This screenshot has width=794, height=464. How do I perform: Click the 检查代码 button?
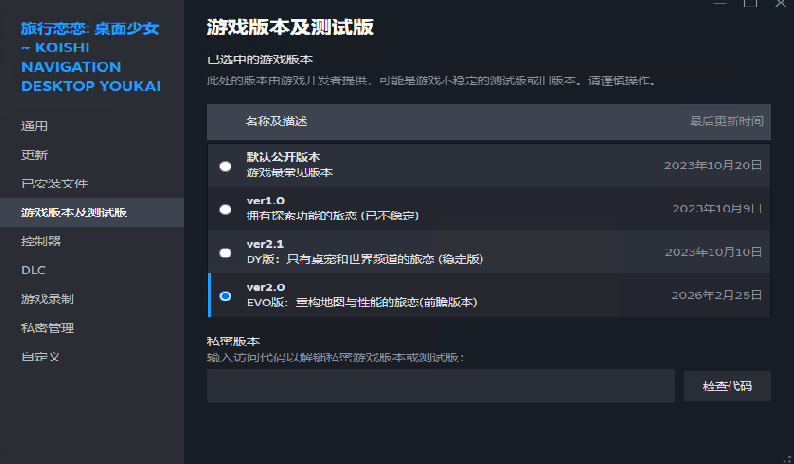(x=727, y=386)
